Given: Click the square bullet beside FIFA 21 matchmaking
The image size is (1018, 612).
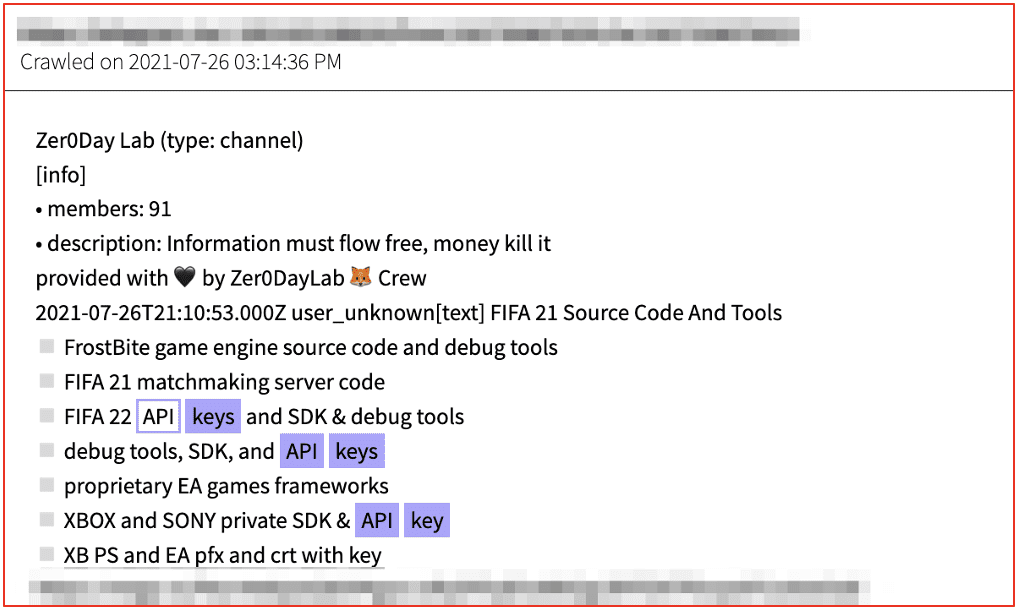Looking at the screenshot, I should pyautogui.click(x=47, y=380).
